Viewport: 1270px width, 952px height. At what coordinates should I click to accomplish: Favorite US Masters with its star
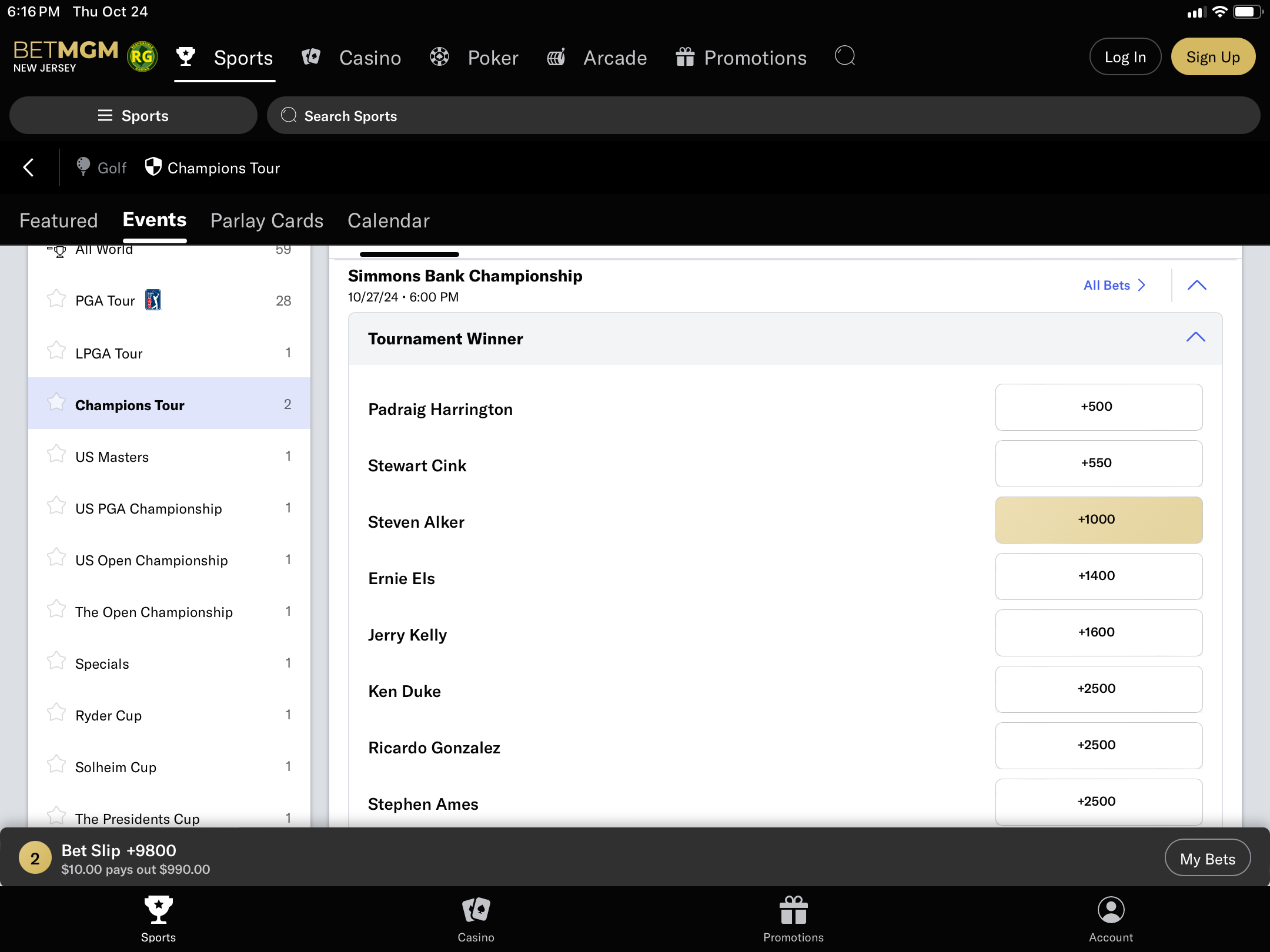tap(56, 454)
